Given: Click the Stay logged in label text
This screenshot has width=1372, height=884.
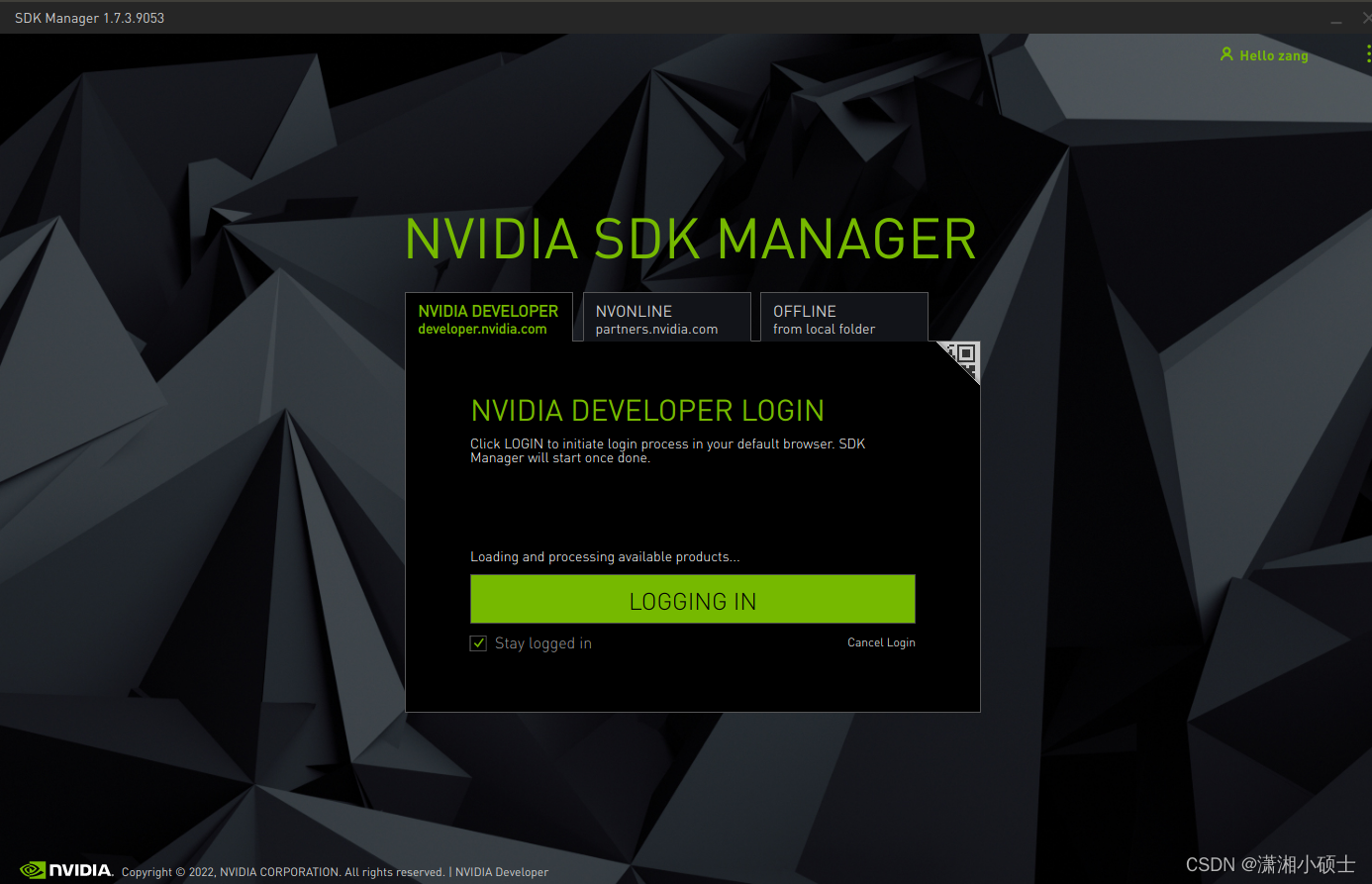Looking at the screenshot, I should point(543,643).
